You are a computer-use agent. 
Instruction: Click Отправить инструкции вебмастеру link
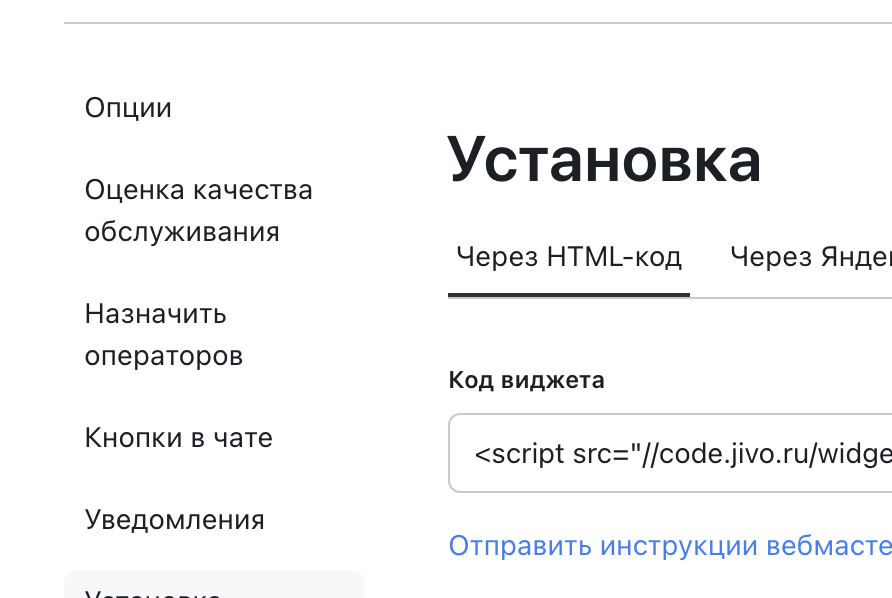click(x=670, y=546)
